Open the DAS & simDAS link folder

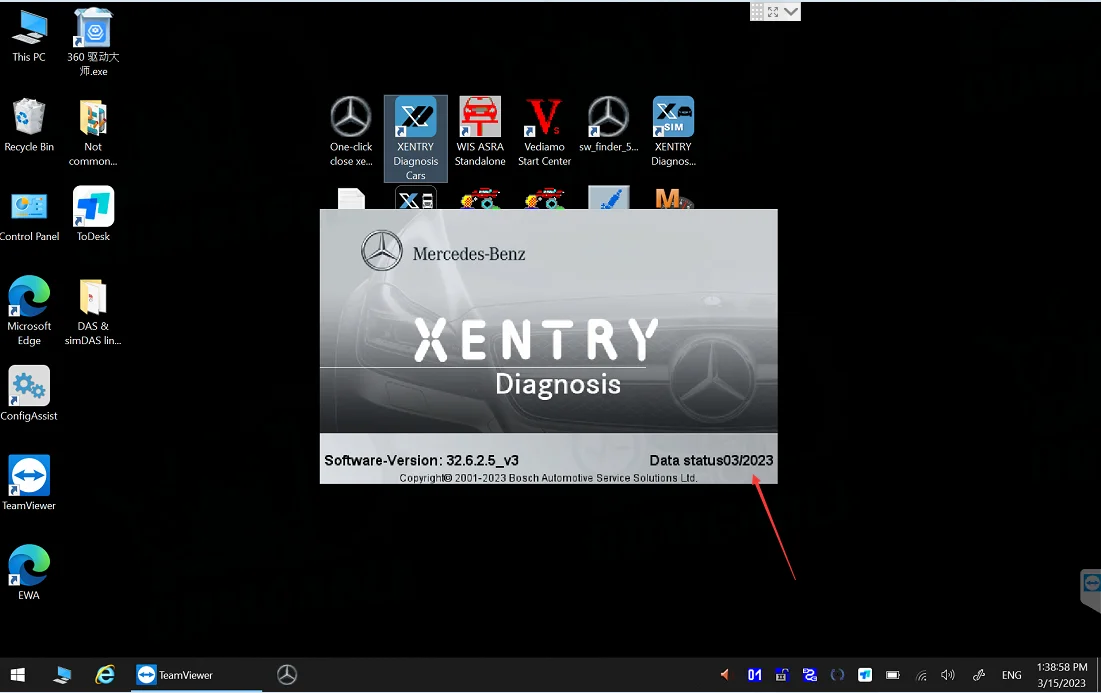pyautogui.click(x=93, y=299)
